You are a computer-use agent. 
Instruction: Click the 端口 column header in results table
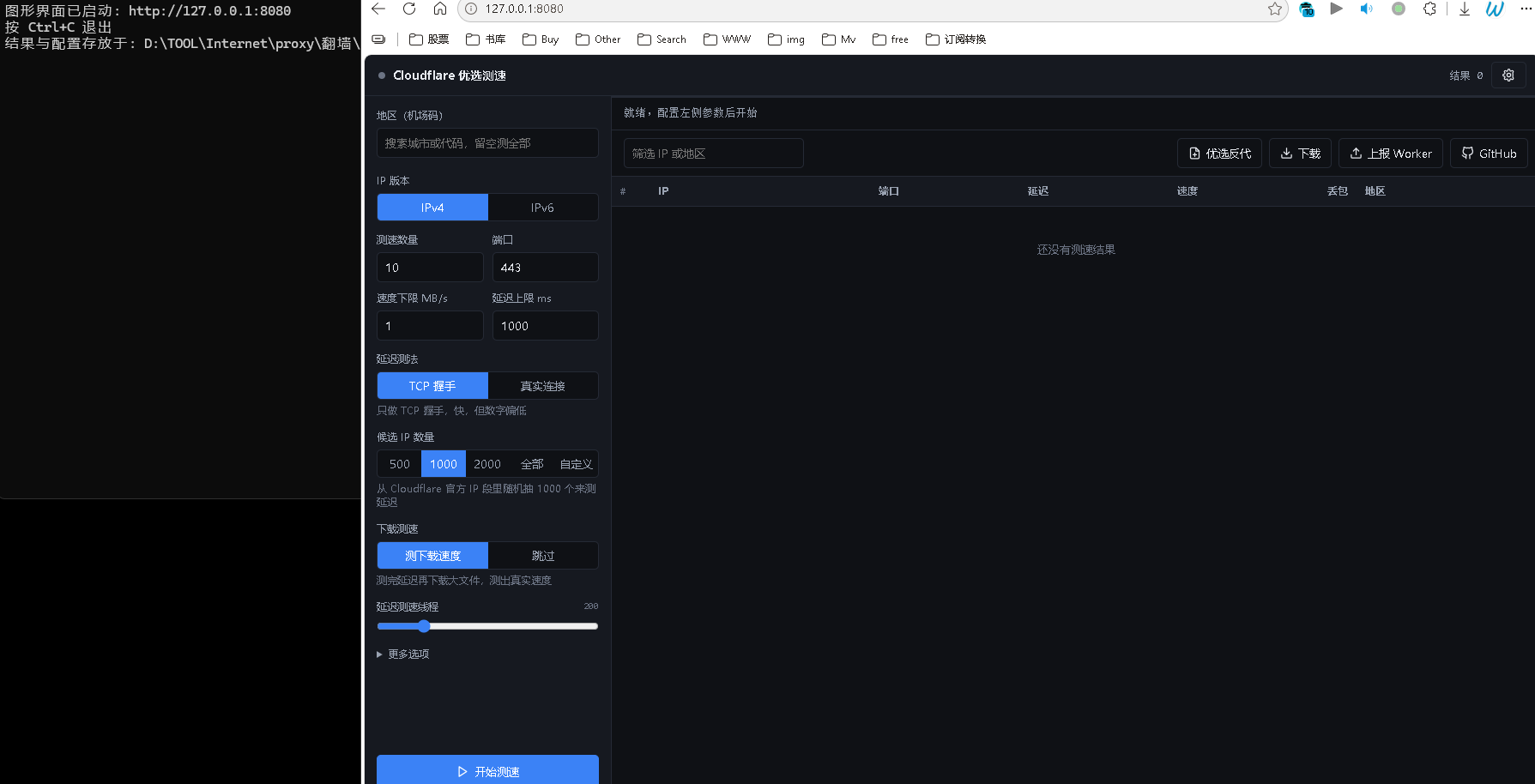(889, 191)
